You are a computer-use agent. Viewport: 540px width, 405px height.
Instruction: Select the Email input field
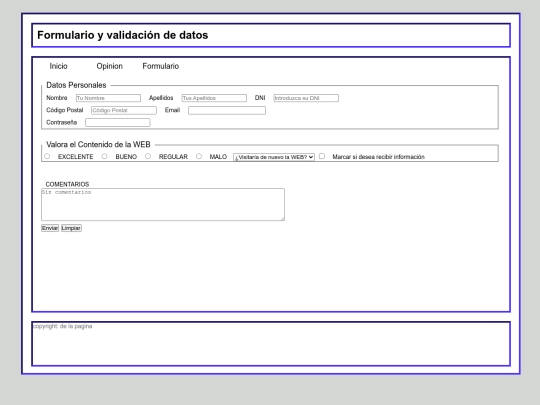tap(227, 110)
